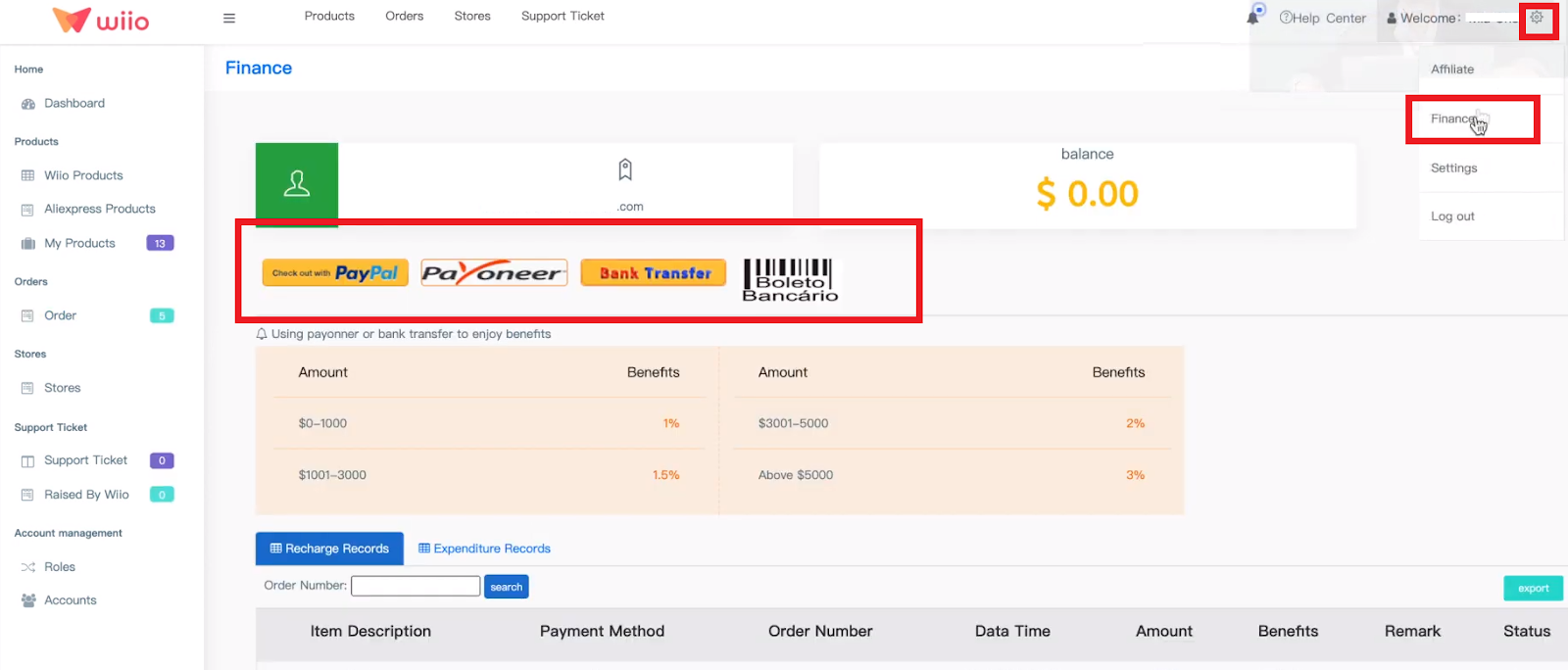
Task: Click the Item Description column header
Action: point(370,632)
